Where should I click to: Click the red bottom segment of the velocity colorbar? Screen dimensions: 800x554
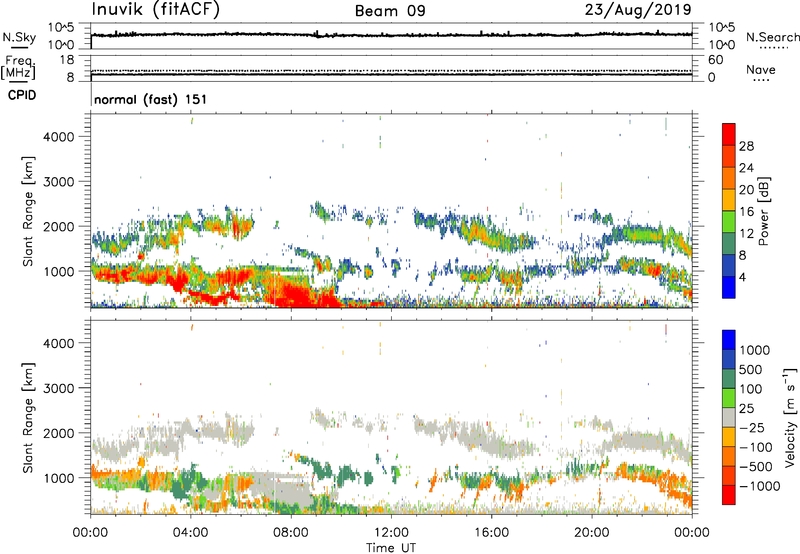click(729, 495)
